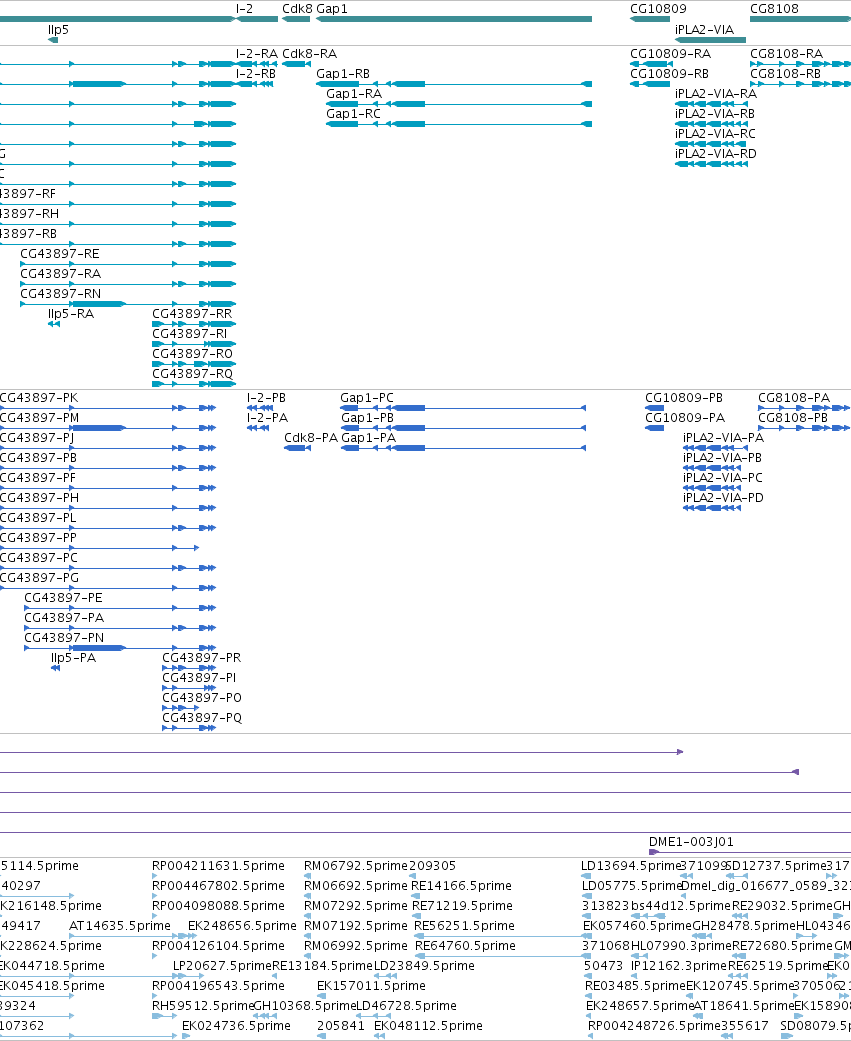Select cDNA EK024736.5prime

click(x=236, y=1025)
